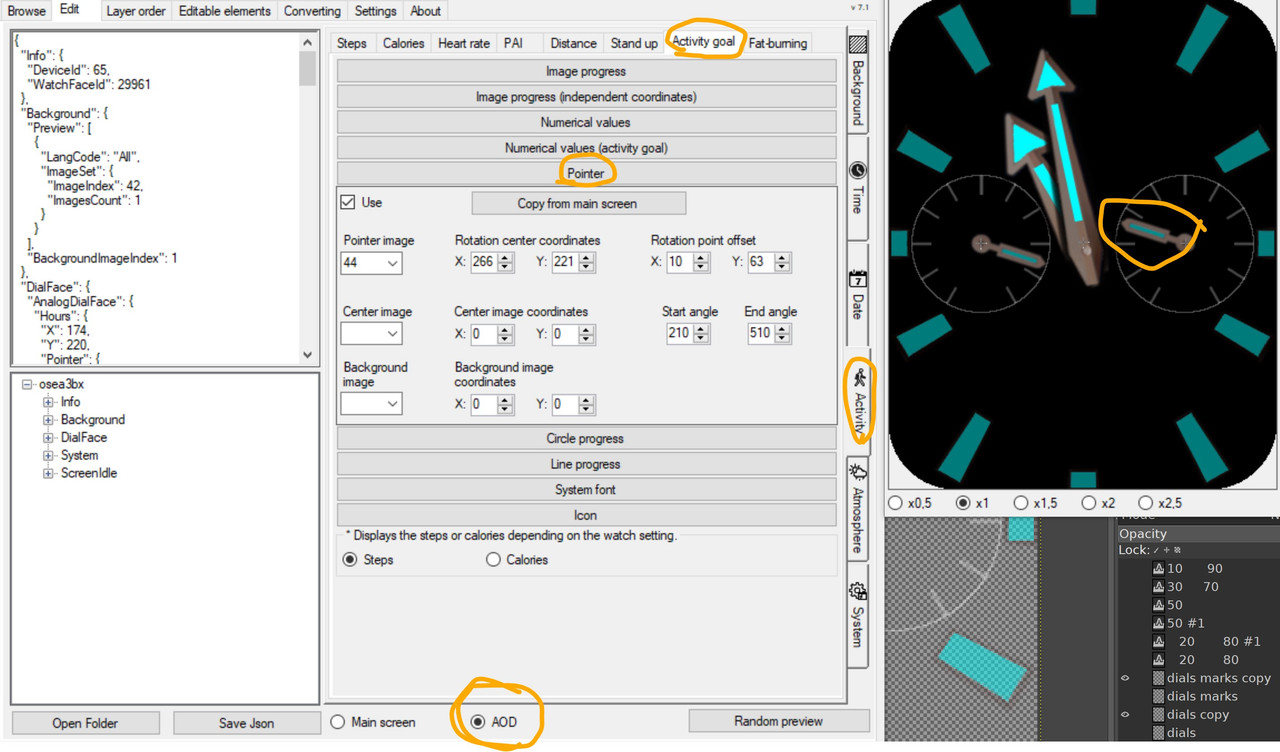Click the Random preview button
This screenshot has width=1280, height=752.
pos(779,721)
